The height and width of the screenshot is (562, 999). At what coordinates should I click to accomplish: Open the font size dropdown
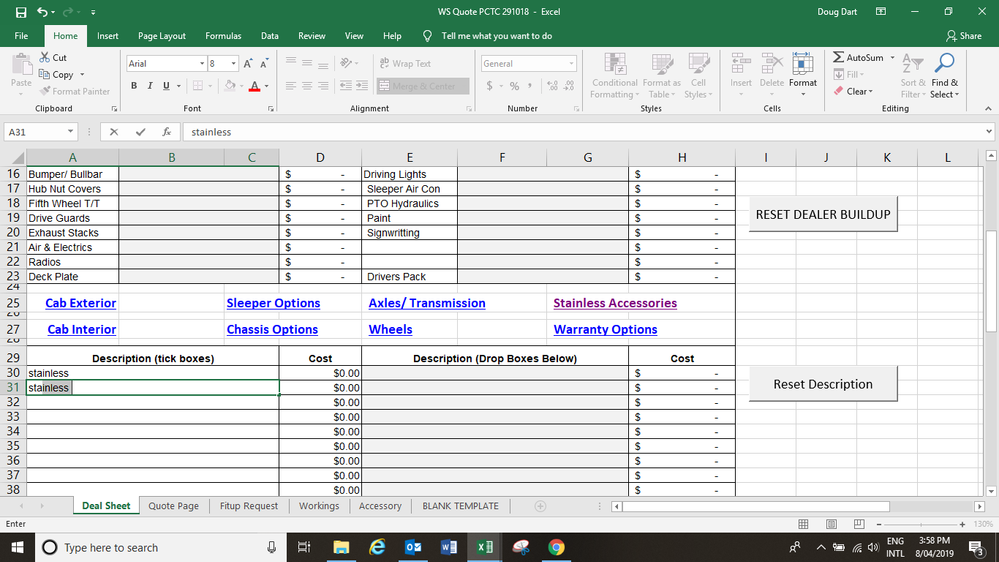pos(234,64)
